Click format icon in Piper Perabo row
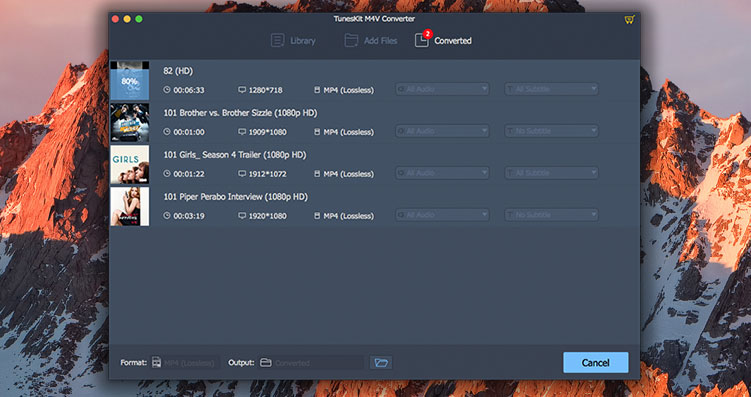This screenshot has width=751, height=397. click(x=317, y=216)
